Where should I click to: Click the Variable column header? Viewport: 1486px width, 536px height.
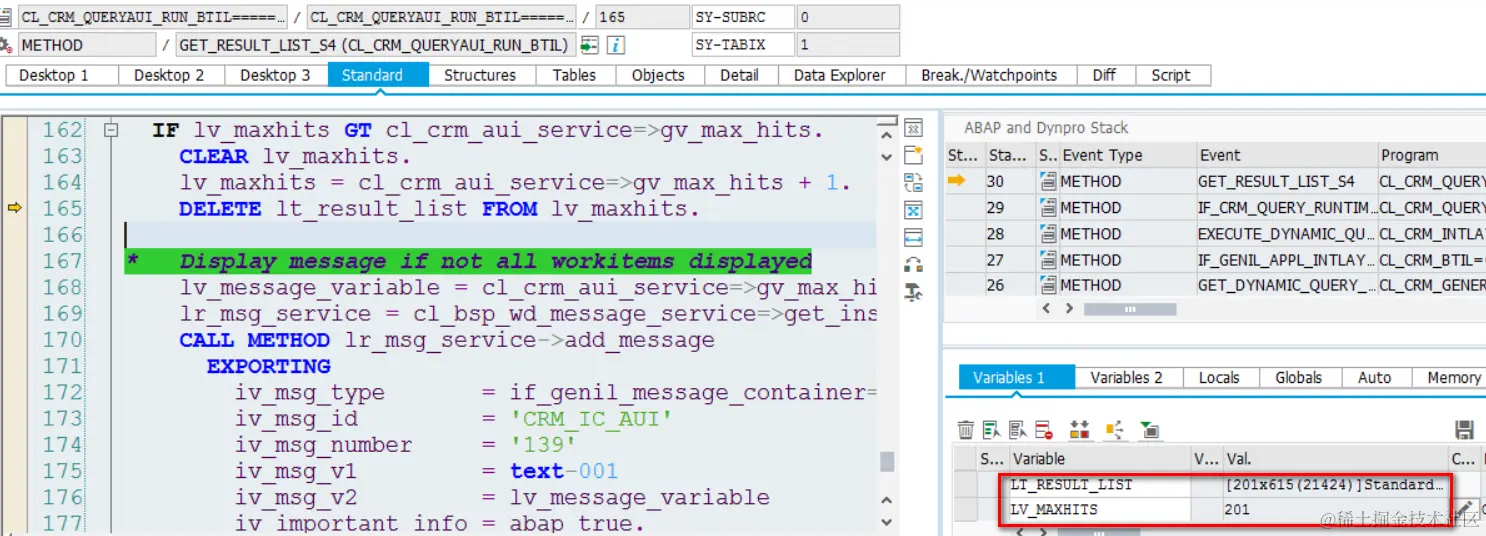[1100, 458]
